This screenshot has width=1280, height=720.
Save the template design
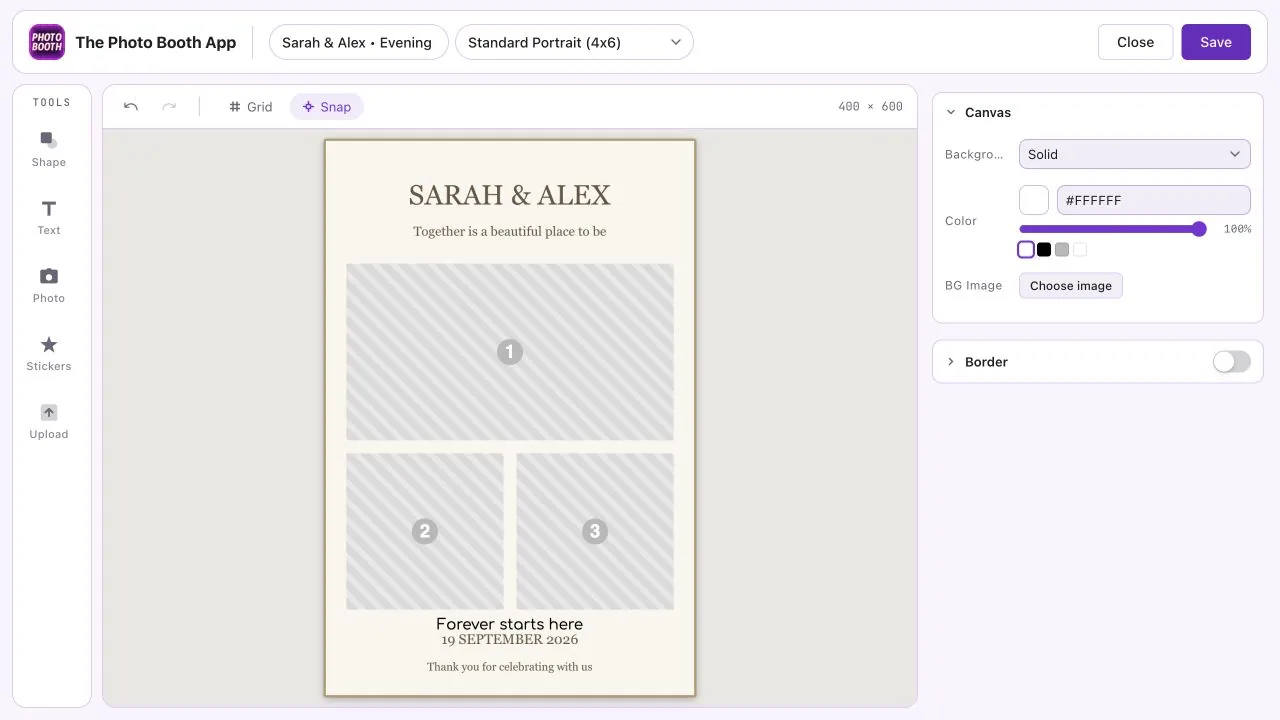click(1216, 42)
